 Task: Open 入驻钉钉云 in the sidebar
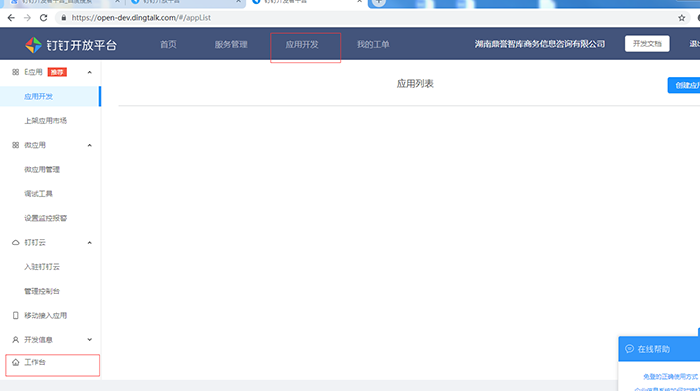(x=42, y=267)
